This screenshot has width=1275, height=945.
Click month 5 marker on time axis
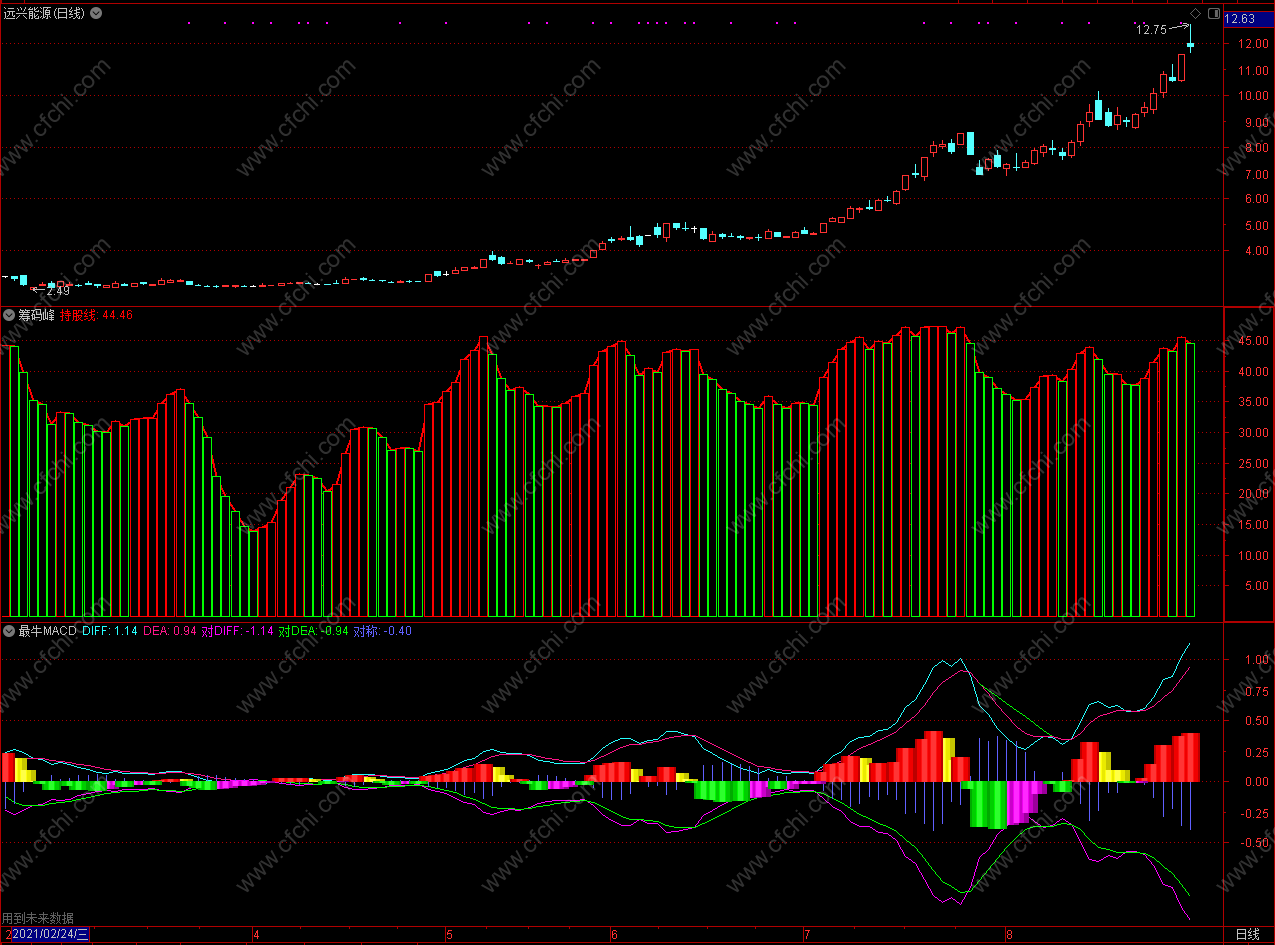coord(449,935)
